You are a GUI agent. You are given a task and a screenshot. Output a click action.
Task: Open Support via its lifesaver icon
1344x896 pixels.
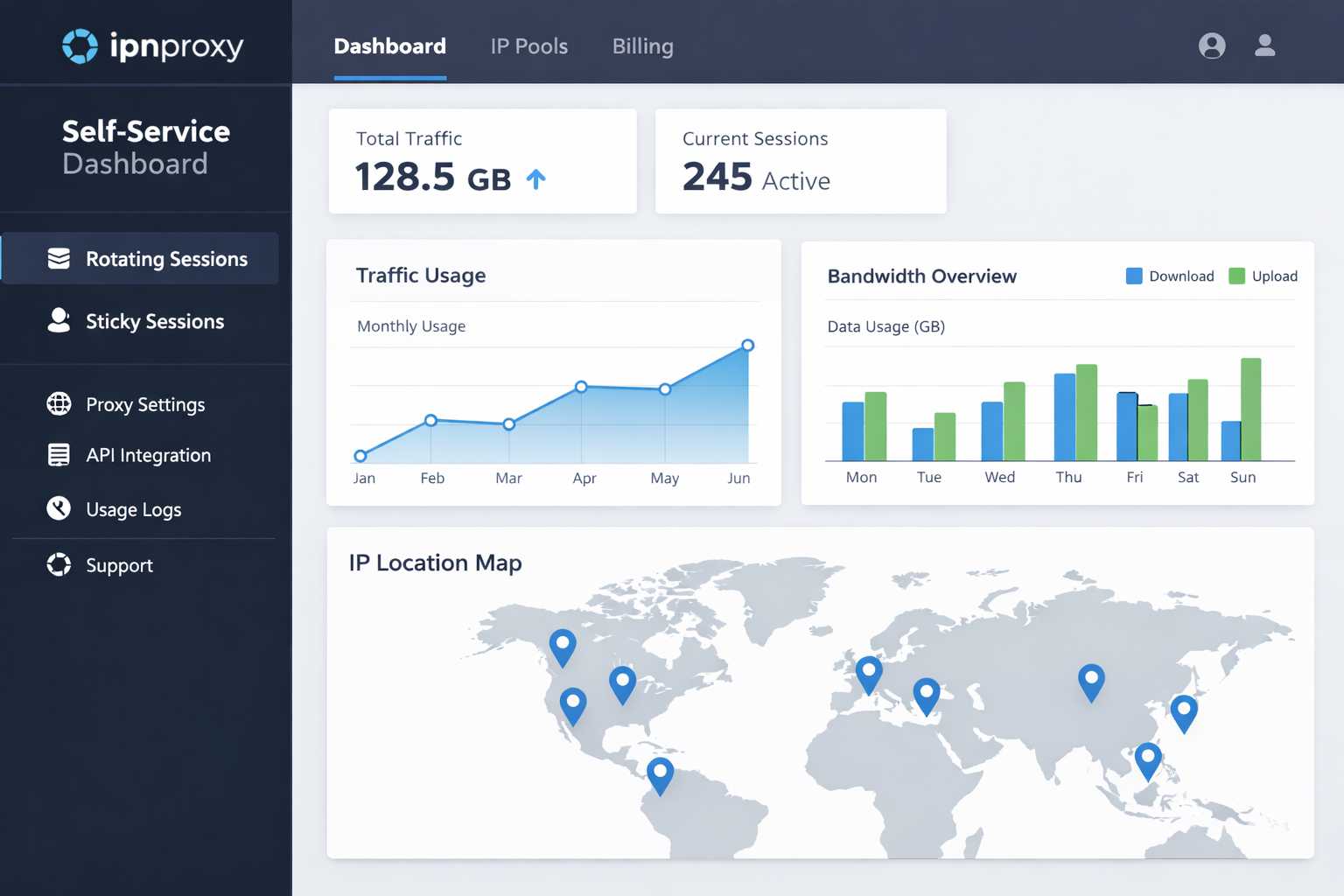pos(58,564)
